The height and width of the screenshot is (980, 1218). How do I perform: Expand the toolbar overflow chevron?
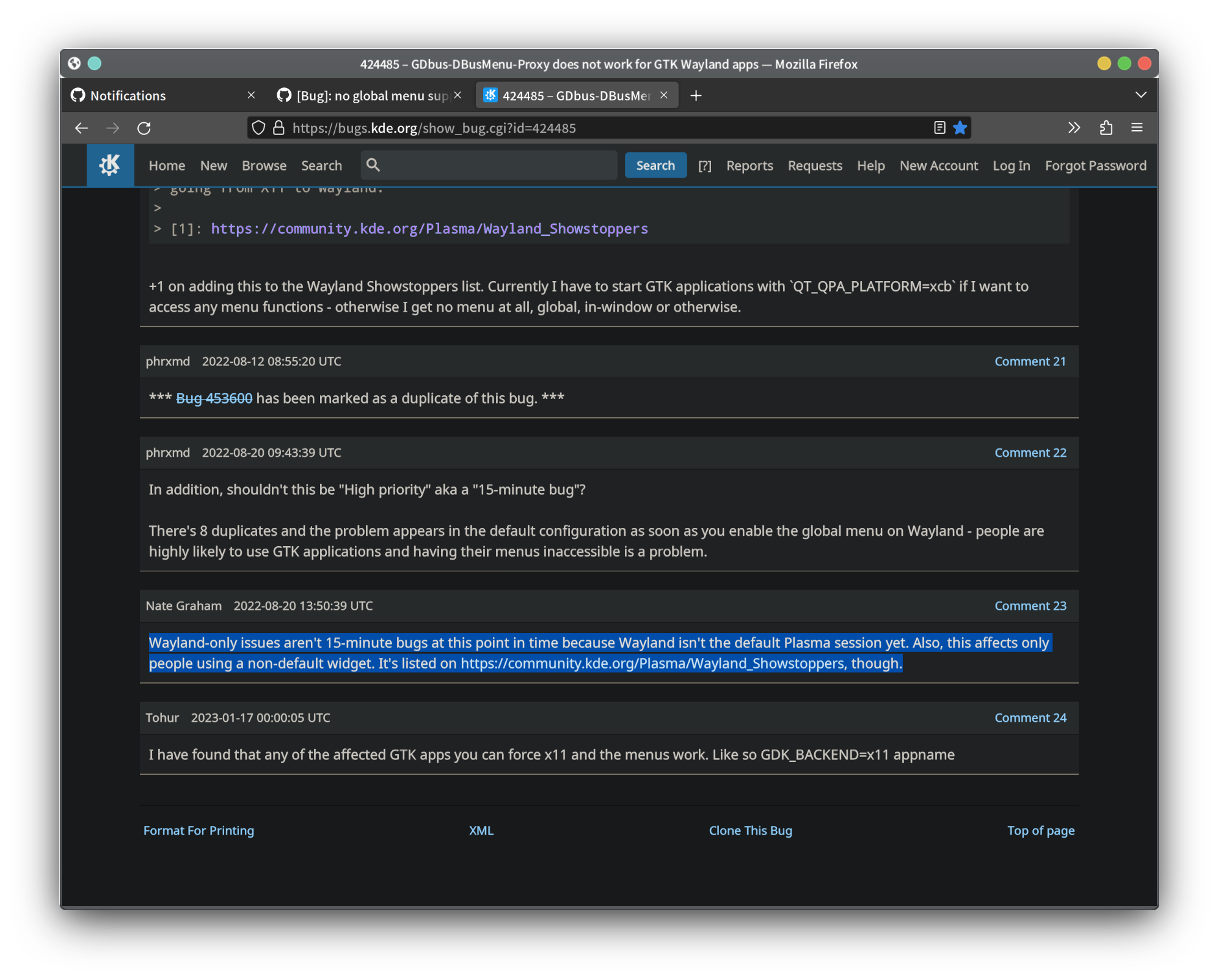coord(1074,128)
